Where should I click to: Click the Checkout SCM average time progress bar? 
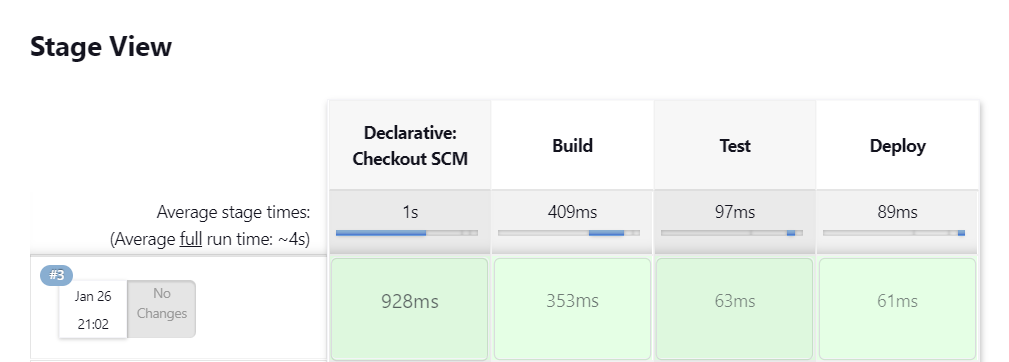[x=407, y=233]
